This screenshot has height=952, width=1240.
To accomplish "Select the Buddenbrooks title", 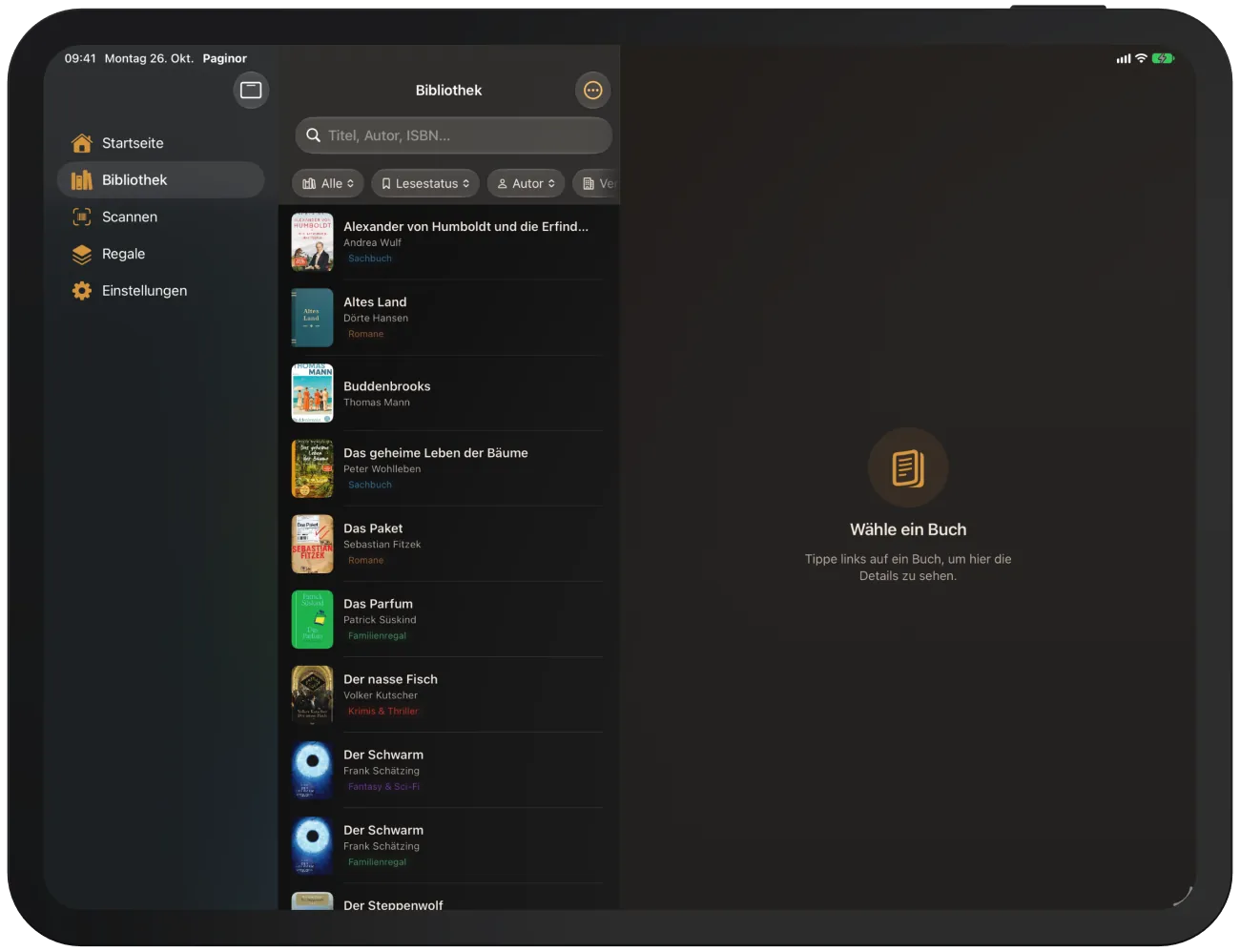I will (387, 386).
